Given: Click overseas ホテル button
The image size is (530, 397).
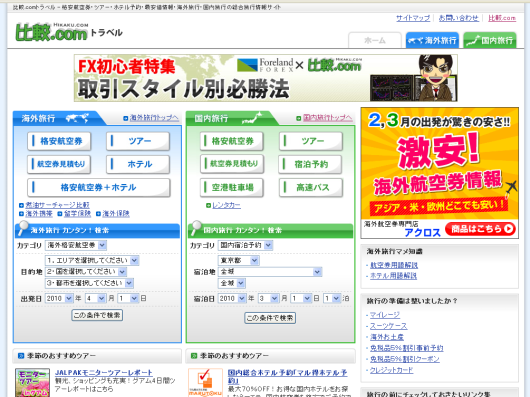Looking at the screenshot, I should pyautogui.click(x=138, y=164).
